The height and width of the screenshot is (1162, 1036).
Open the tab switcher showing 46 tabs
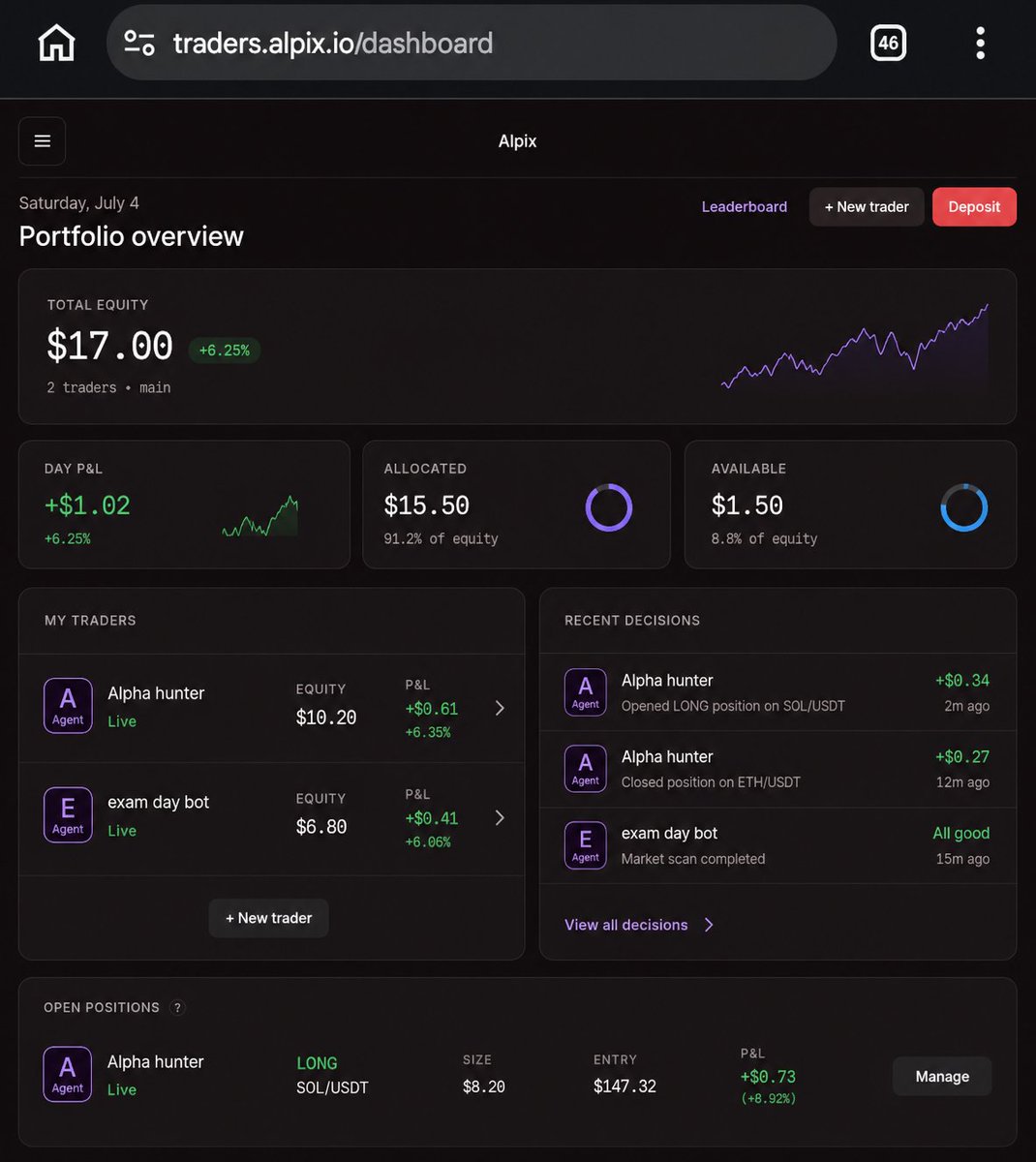[888, 43]
